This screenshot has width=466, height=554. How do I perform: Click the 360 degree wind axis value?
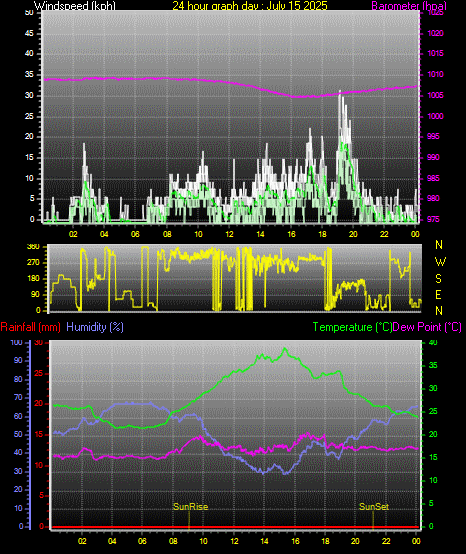[33, 247]
